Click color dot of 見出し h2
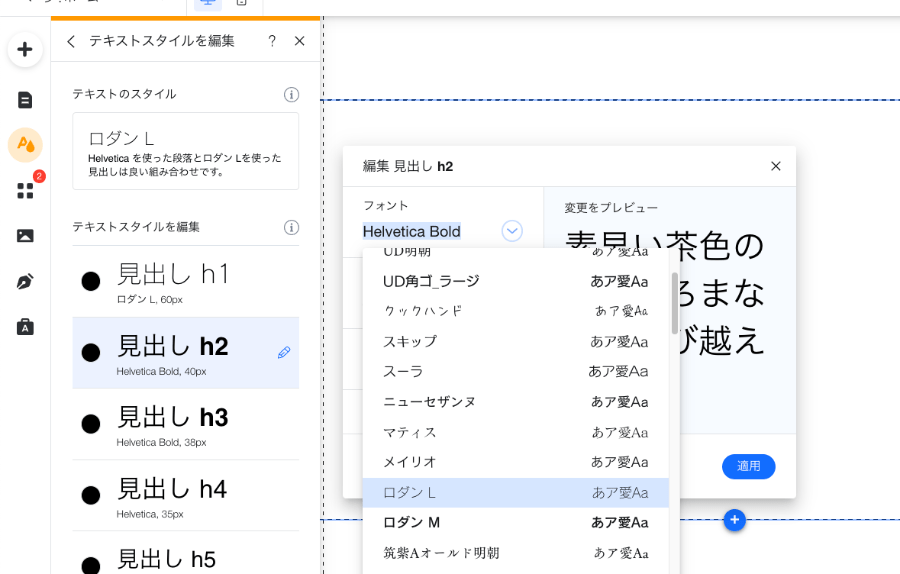The height and width of the screenshot is (574, 900). click(91, 352)
